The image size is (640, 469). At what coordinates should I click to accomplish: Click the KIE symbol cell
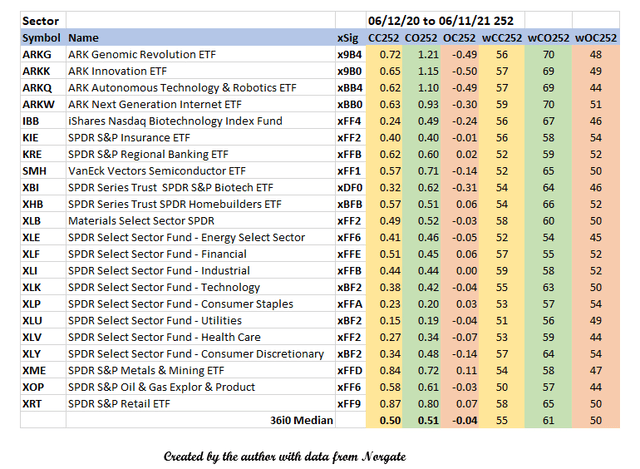[43, 138]
